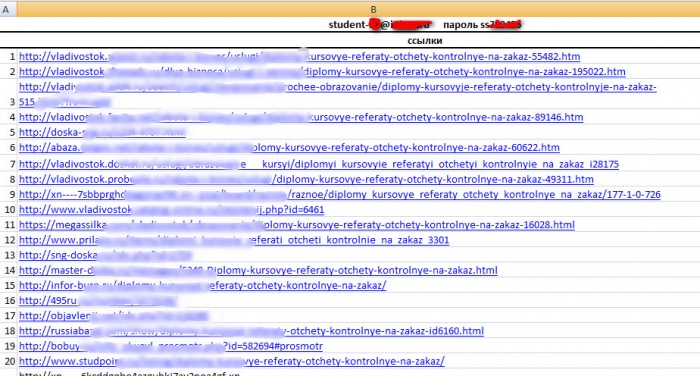The width and height of the screenshot is (700, 376).
Task: Open master-d link in row 14
Action: [258, 271]
